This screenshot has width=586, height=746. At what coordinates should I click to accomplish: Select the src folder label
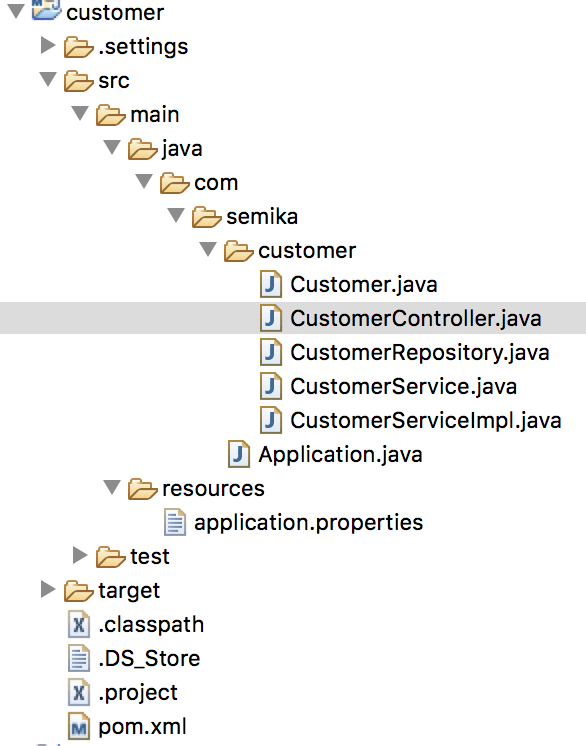click(114, 80)
